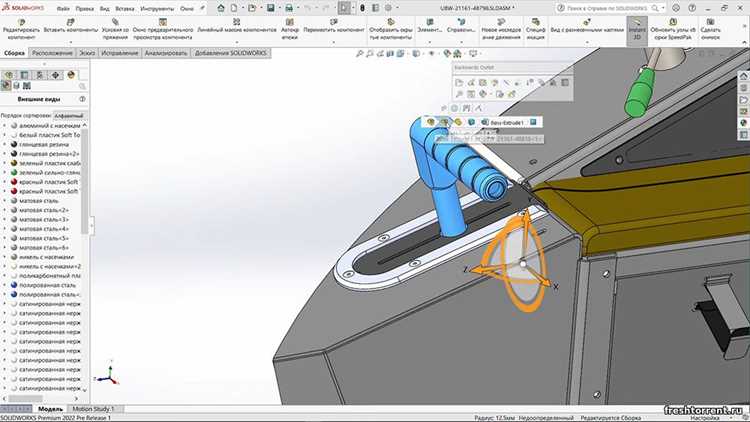The height and width of the screenshot is (422, 750).
Task: Open the FeatureManager design tree tab
Action: pyautogui.click(x=9, y=75)
